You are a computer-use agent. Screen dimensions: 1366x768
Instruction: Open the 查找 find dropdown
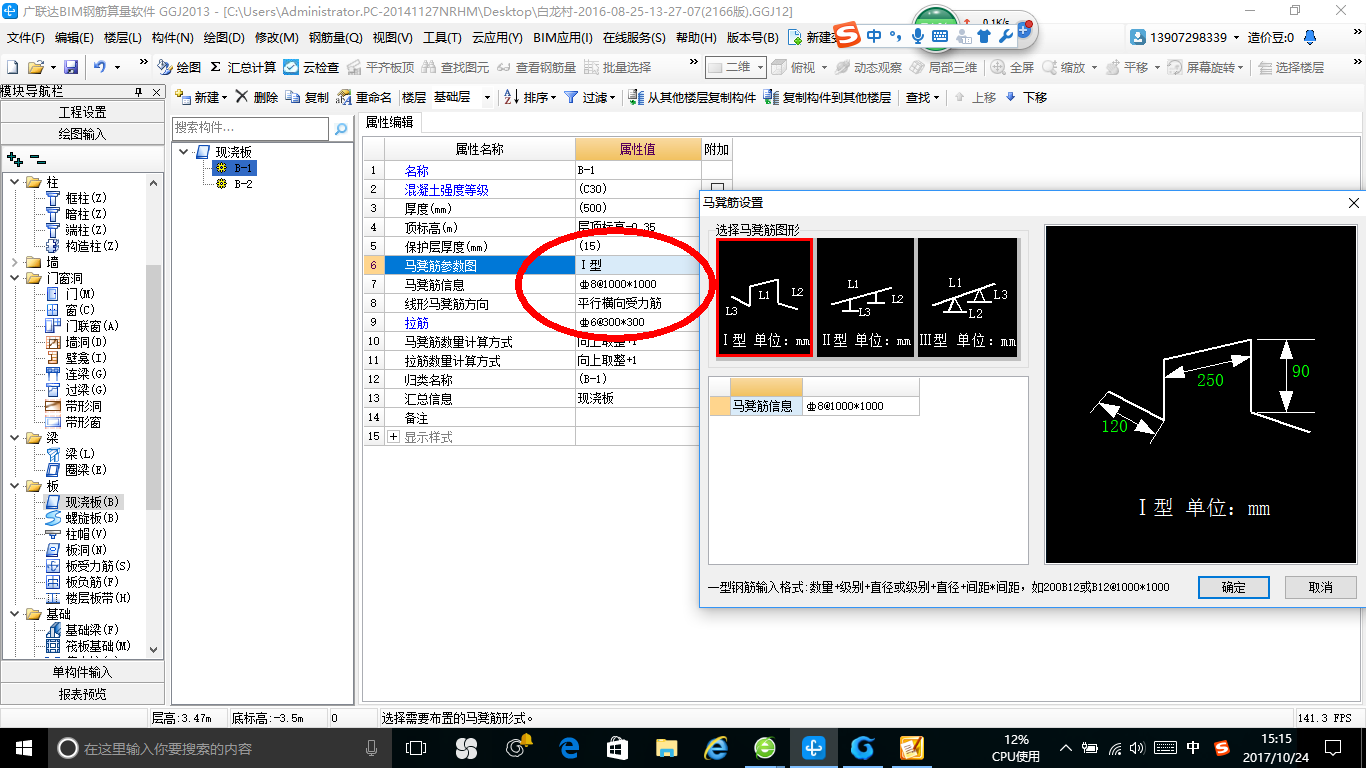[937, 97]
